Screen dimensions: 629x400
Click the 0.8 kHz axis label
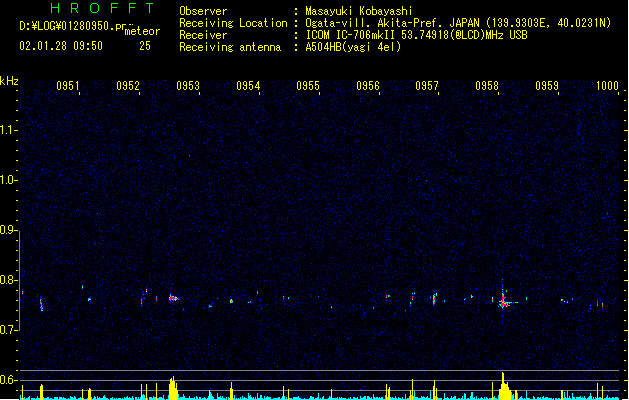(9, 280)
